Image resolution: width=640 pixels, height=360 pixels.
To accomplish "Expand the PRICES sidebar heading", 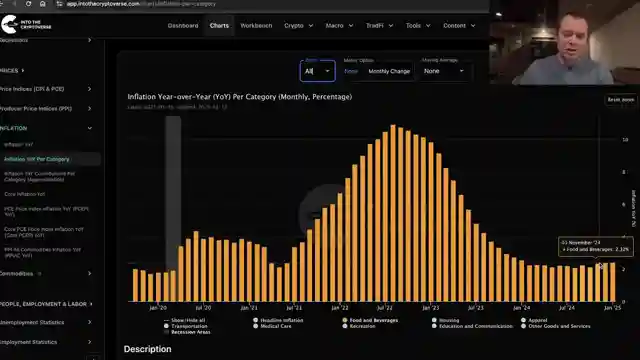I will click(12, 71).
